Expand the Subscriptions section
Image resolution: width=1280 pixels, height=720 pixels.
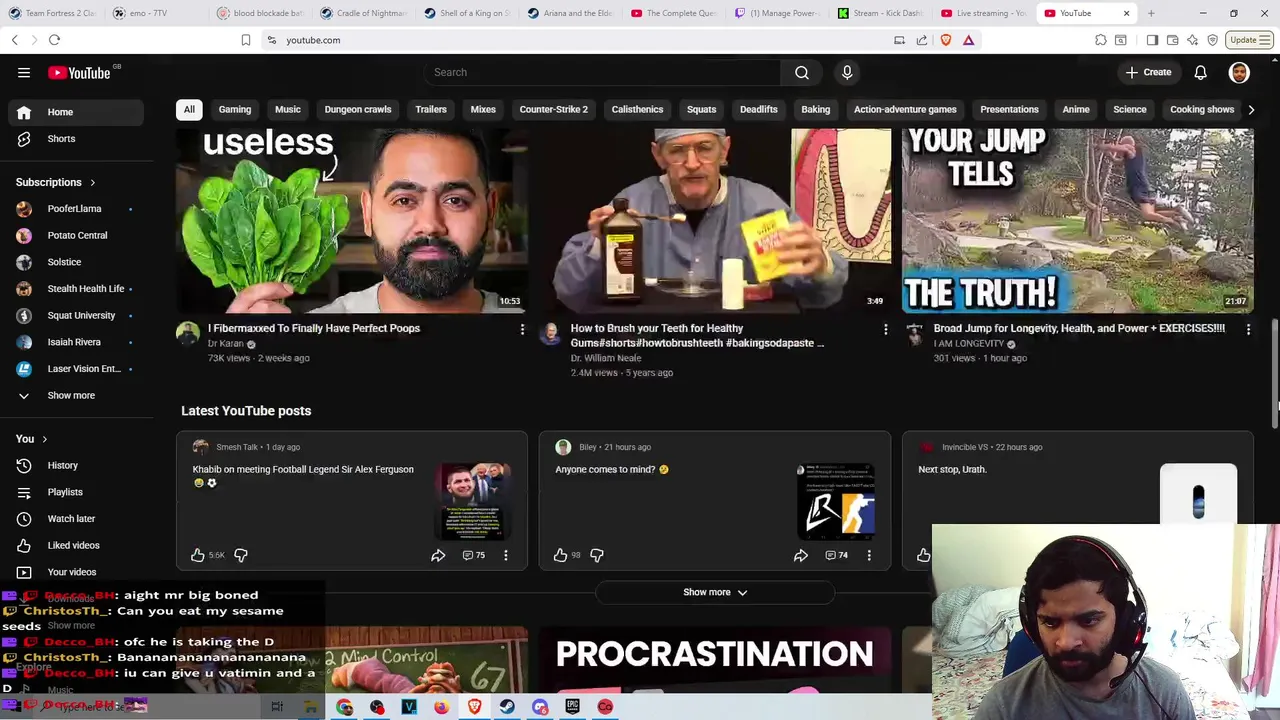point(56,183)
